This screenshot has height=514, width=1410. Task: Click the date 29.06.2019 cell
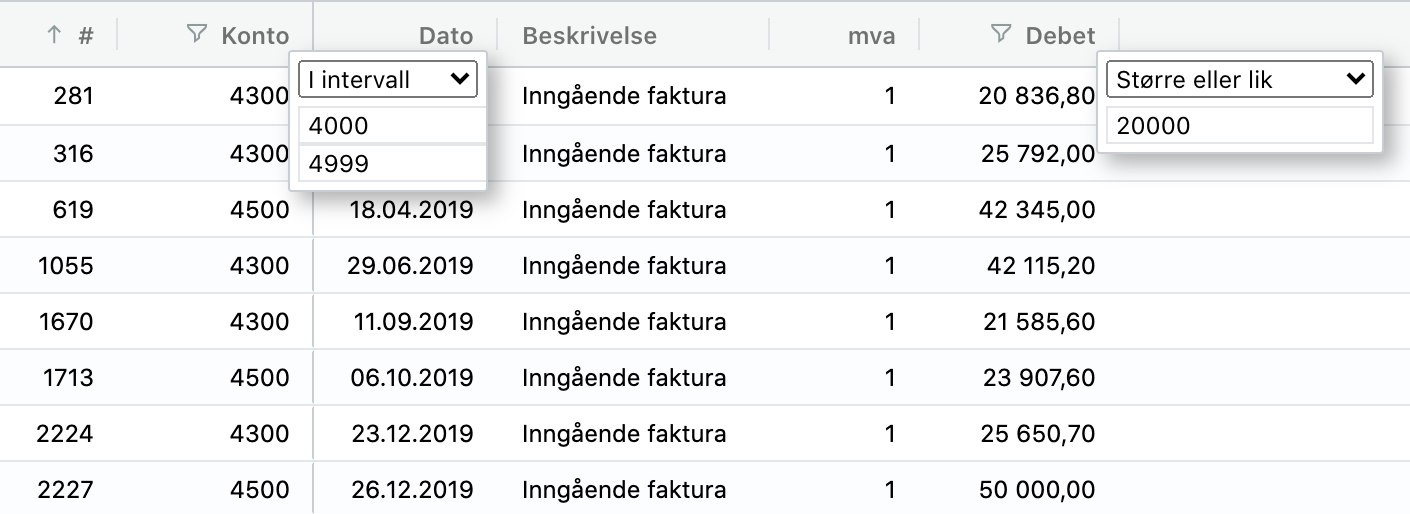coord(412,266)
